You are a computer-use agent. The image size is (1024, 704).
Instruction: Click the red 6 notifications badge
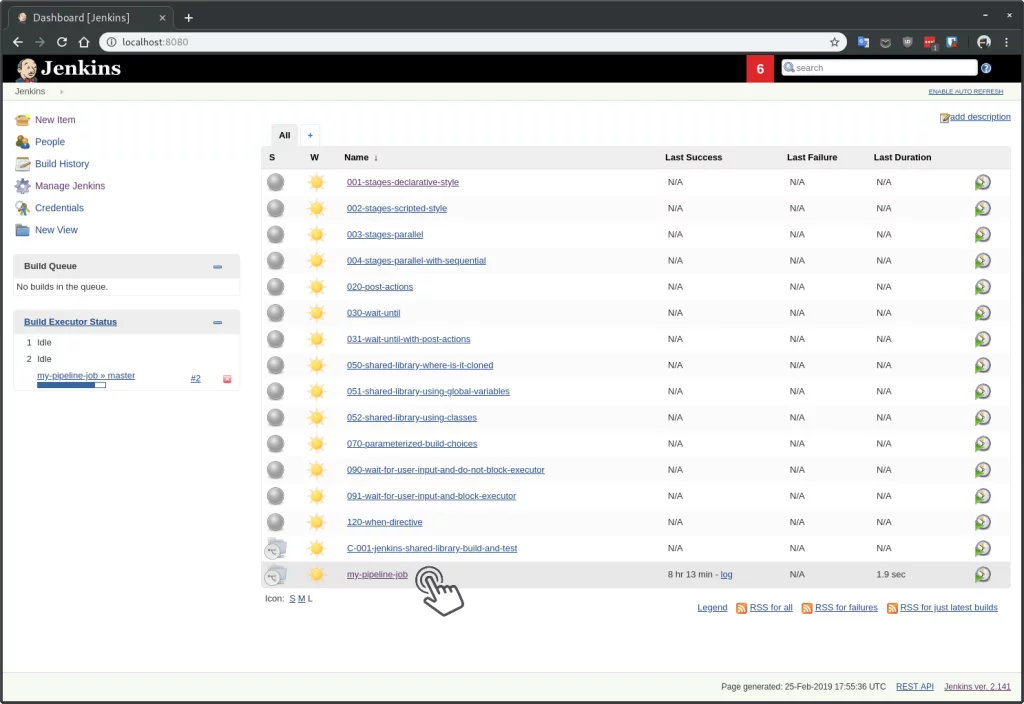760,69
